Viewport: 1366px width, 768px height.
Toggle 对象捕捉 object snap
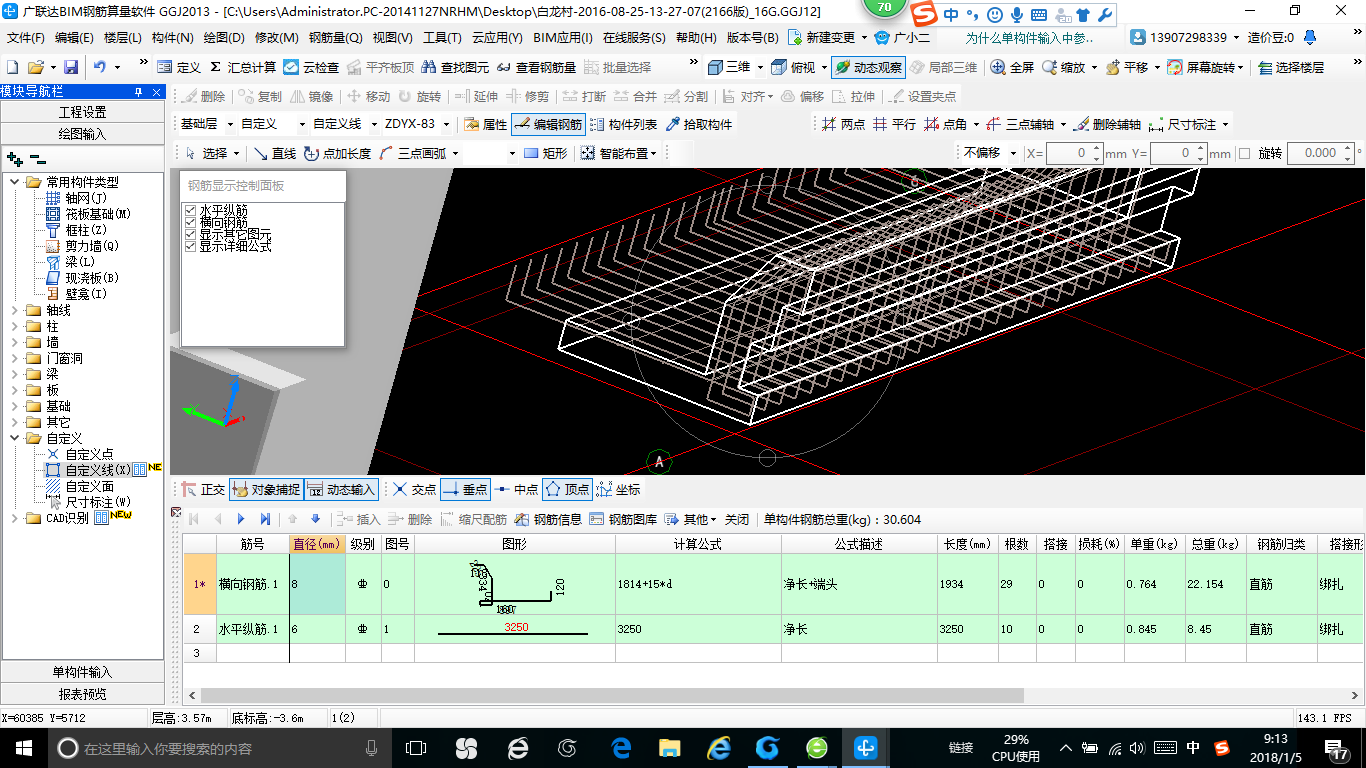click(265, 489)
